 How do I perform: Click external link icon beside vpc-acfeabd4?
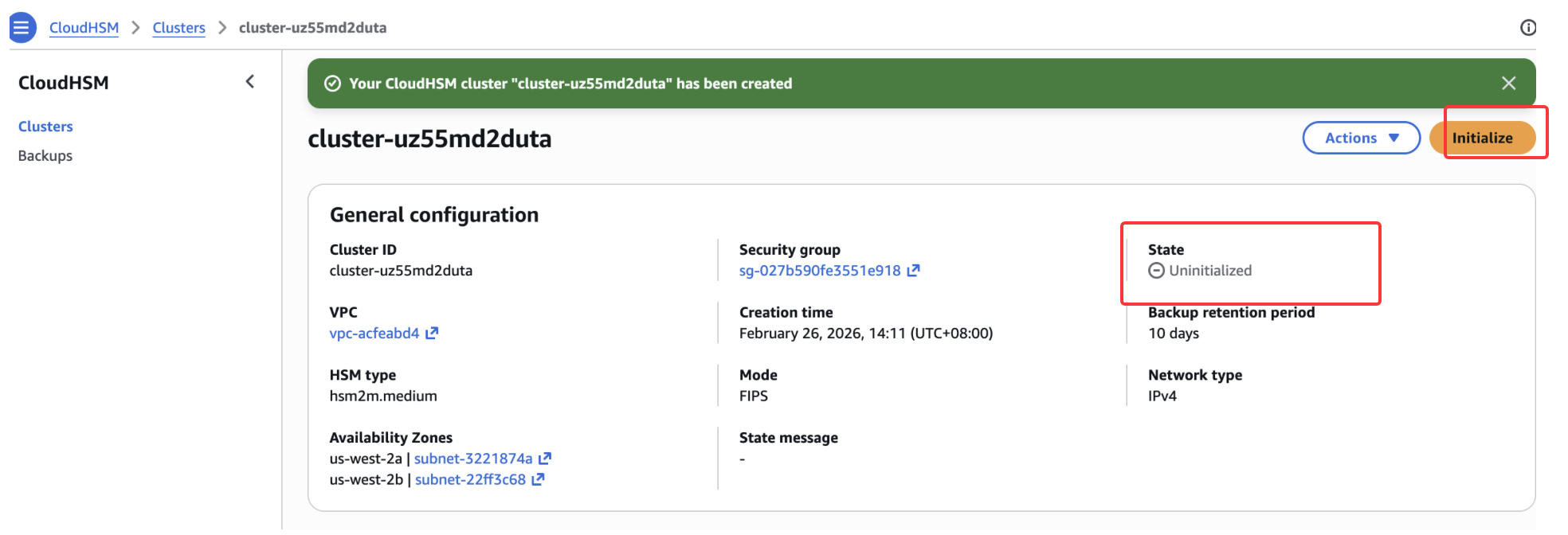coord(432,334)
